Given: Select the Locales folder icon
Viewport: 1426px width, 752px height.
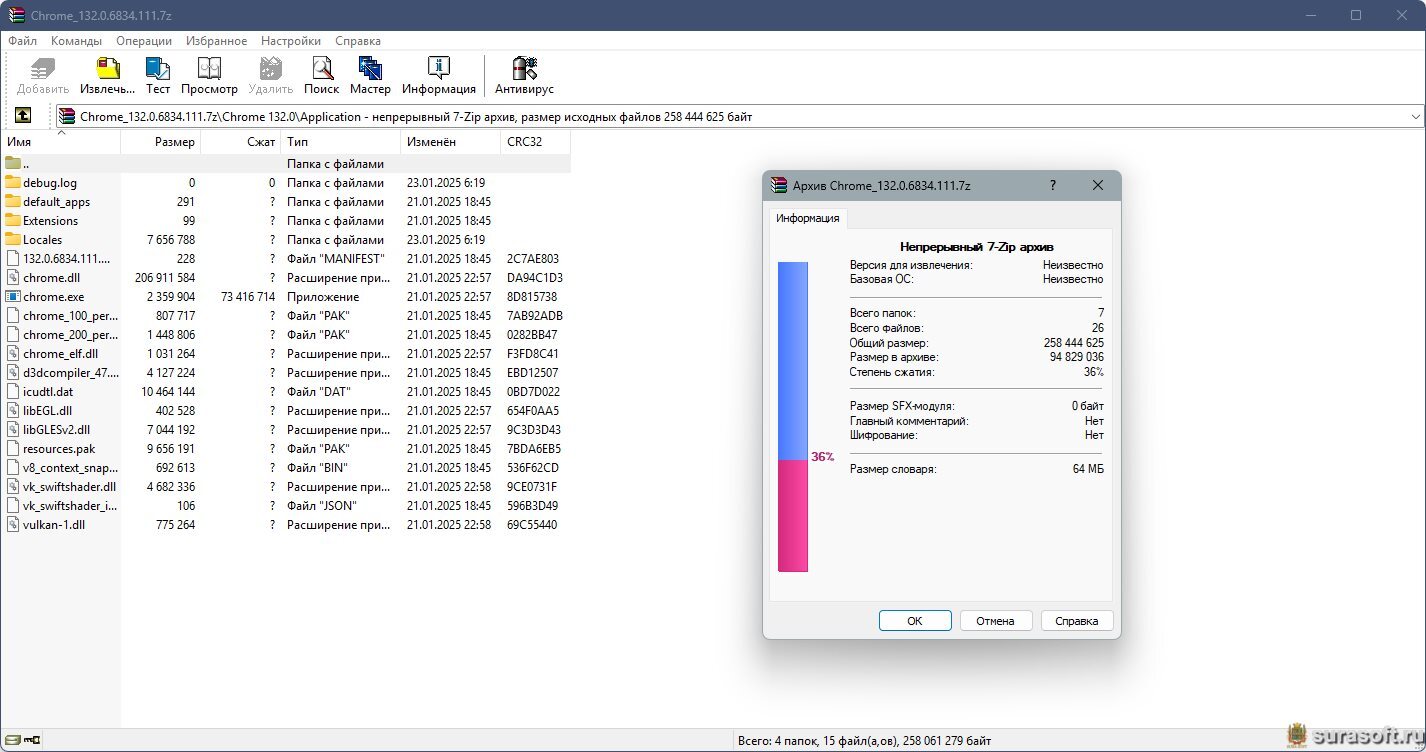Looking at the screenshot, I should click(13, 239).
